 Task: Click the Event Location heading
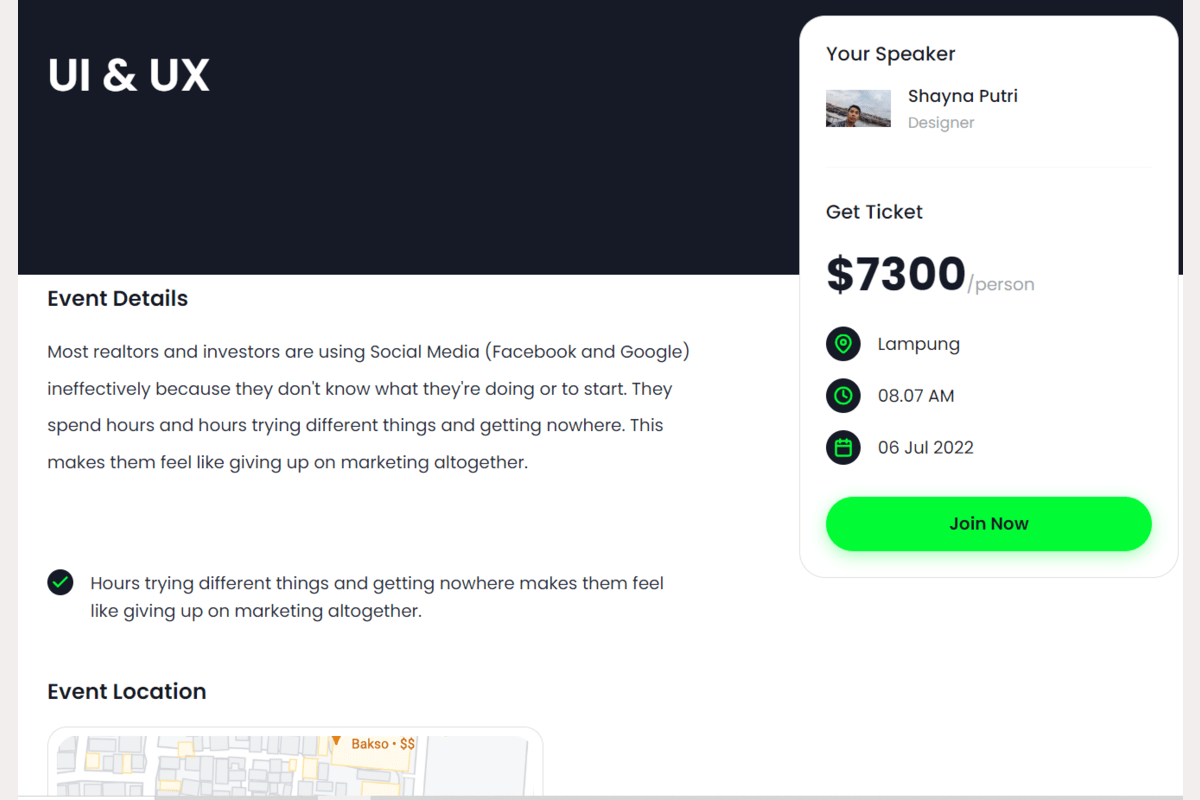127,691
